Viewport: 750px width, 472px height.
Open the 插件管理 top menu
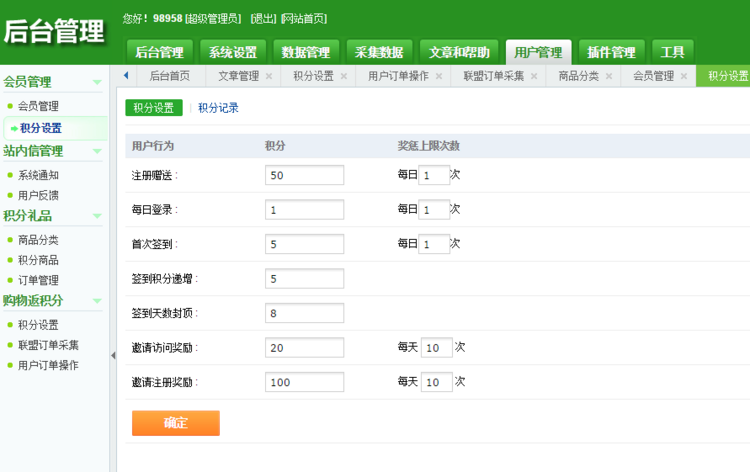click(x=611, y=52)
